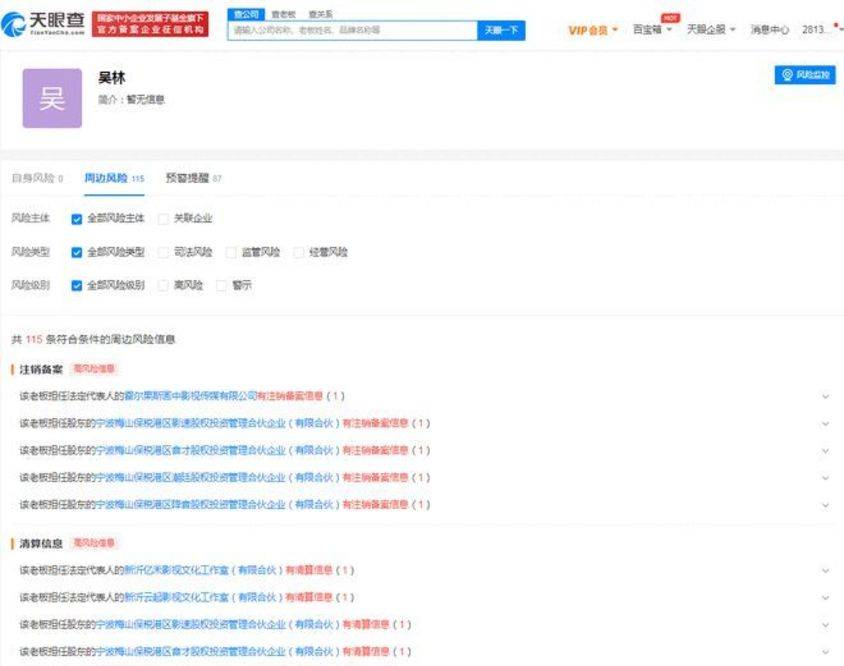The width and height of the screenshot is (844, 666).
Task: Open the 天眼企服 dropdown
Action: (x=711, y=30)
